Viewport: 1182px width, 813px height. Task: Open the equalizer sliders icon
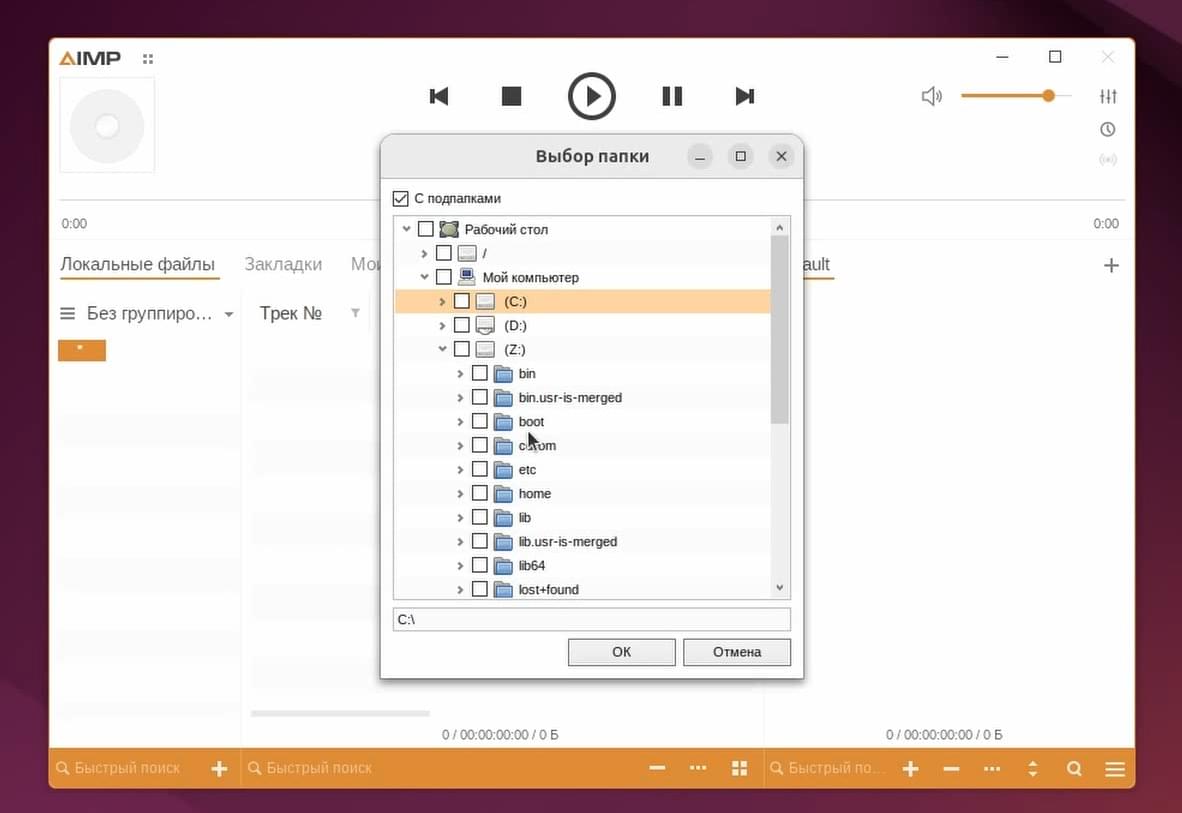point(1108,97)
